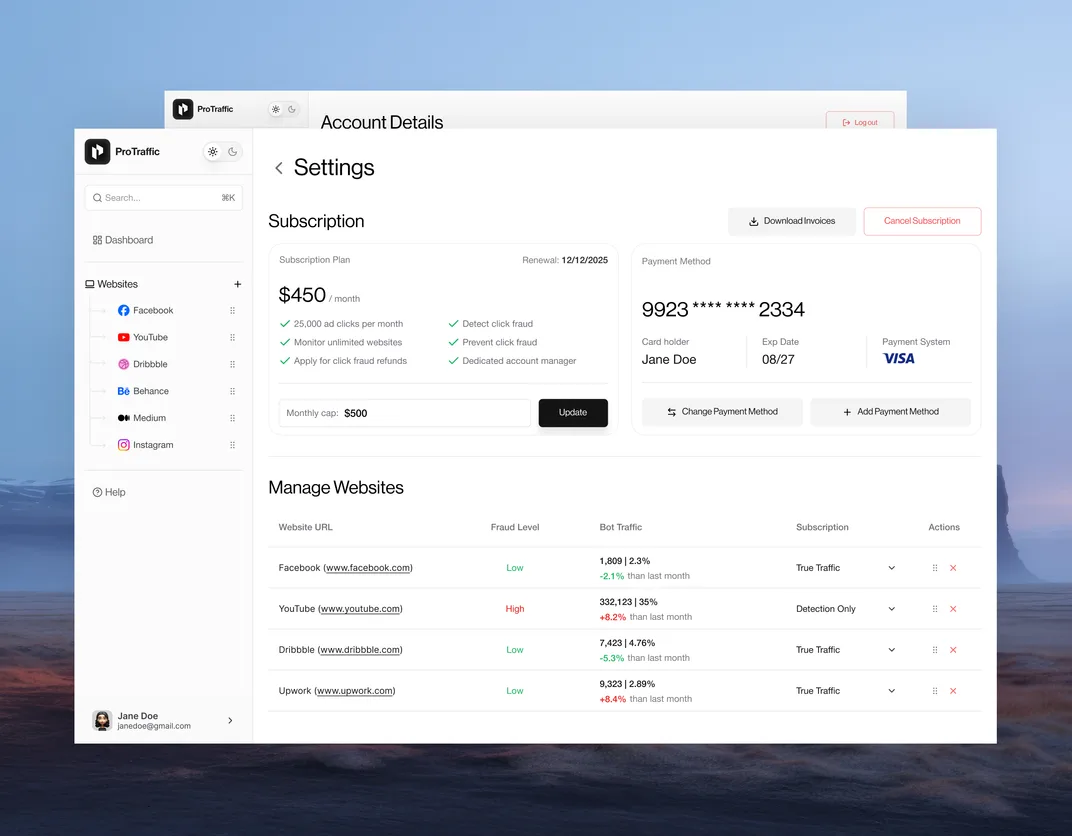Open subscription dropdown for Dribbble row
Viewport: 1072px width, 836px height.
[x=892, y=650]
